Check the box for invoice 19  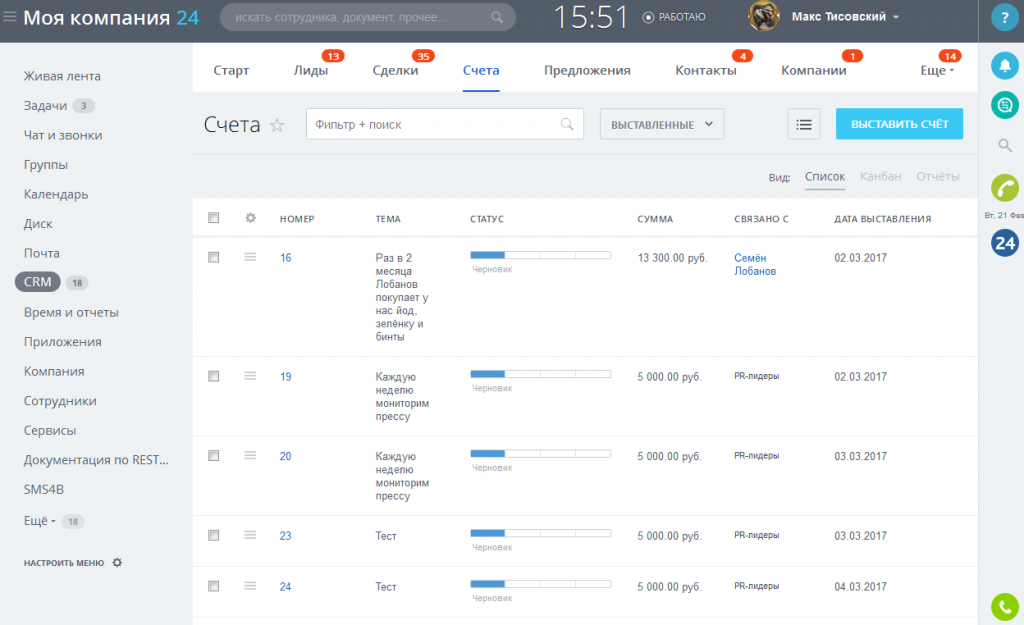tap(214, 376)
